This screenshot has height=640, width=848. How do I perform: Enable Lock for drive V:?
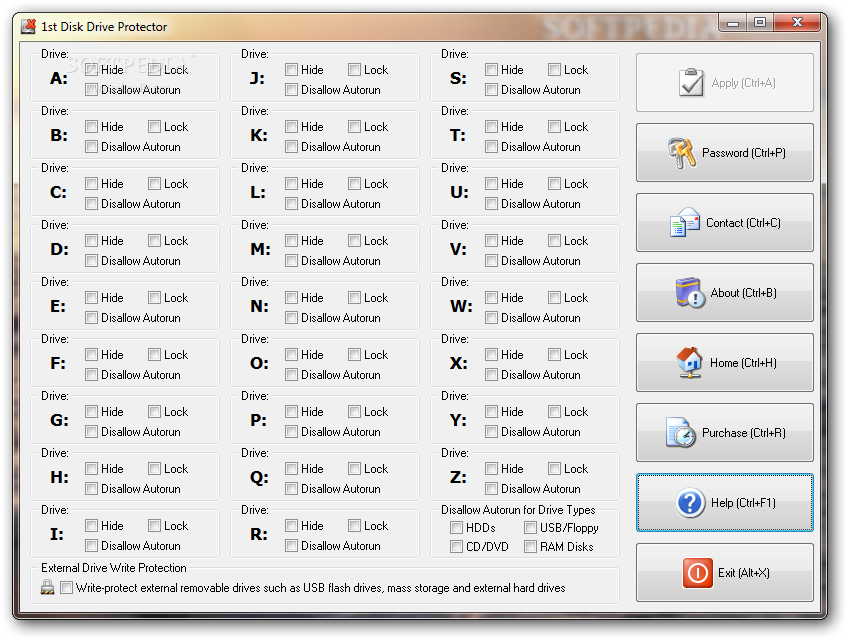(x=554, y=241)
